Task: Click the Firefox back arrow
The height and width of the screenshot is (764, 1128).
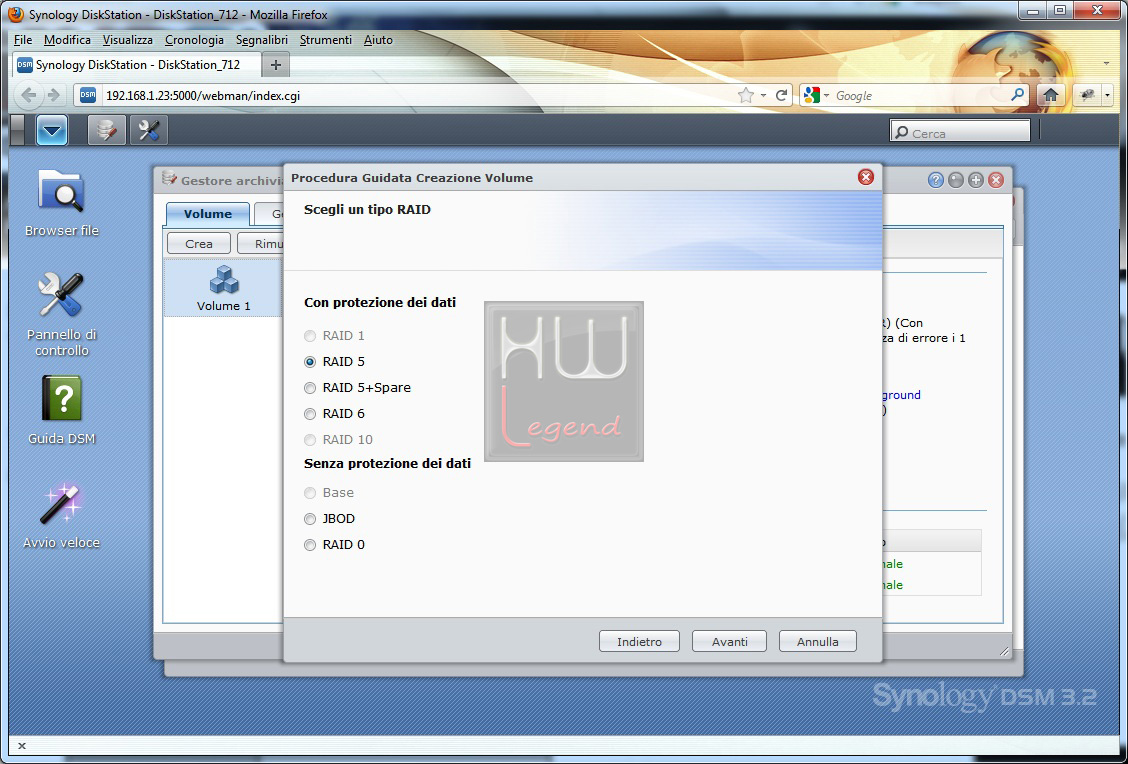Action: point(29,95)
